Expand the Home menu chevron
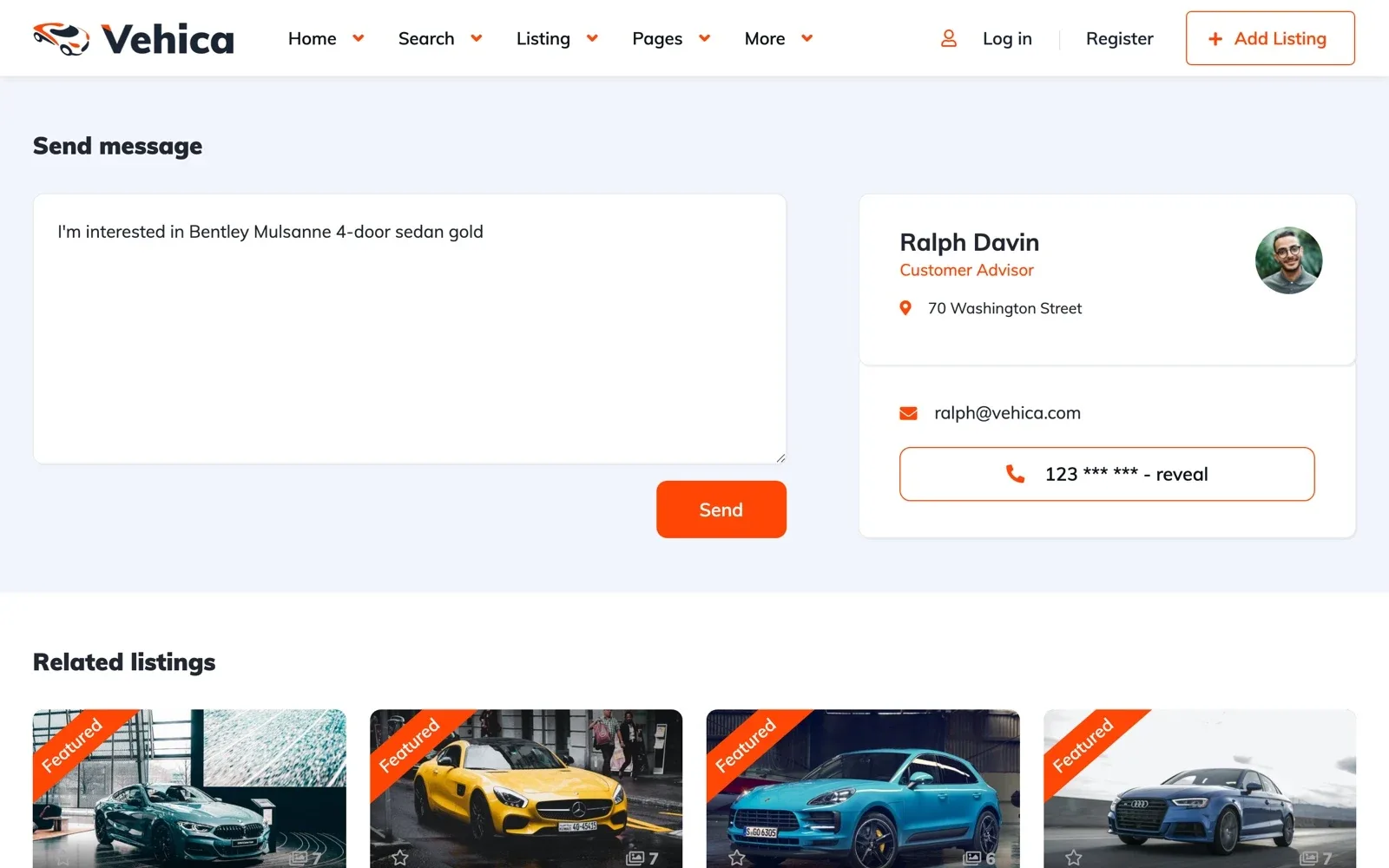The height and width of the screenshot is (868, 1389). pos(359,38)
